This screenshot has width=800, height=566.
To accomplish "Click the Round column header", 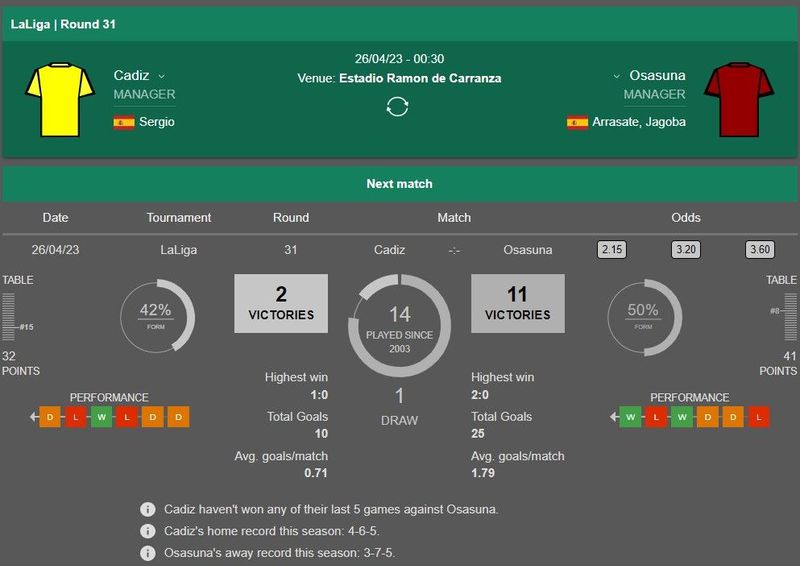I will coord(291,217).
